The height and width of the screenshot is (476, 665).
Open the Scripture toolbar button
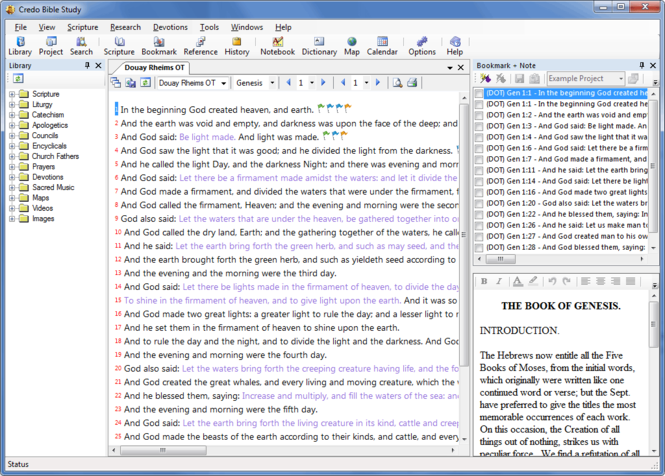pos(119,46)
